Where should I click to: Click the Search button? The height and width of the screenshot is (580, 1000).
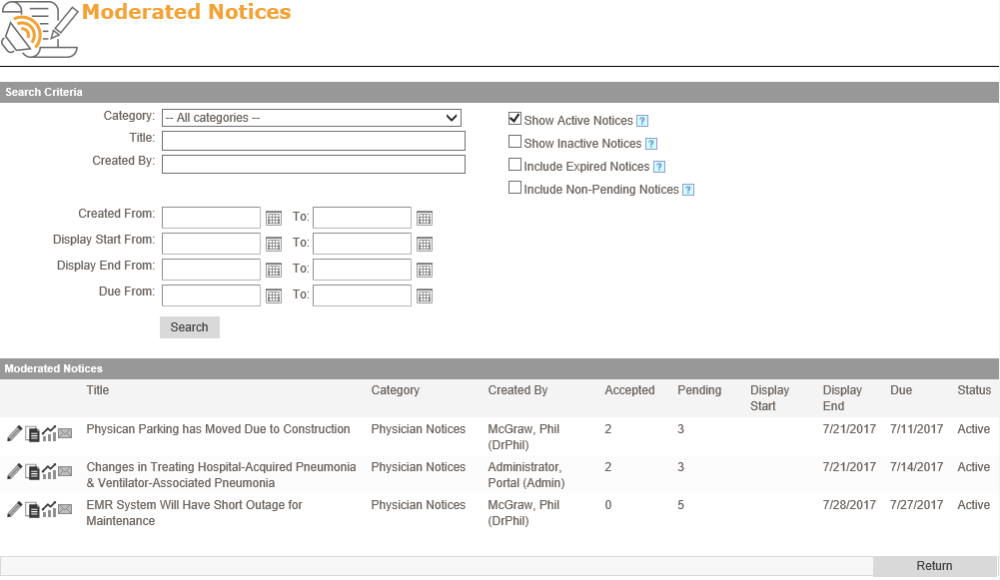pos(189,327)
